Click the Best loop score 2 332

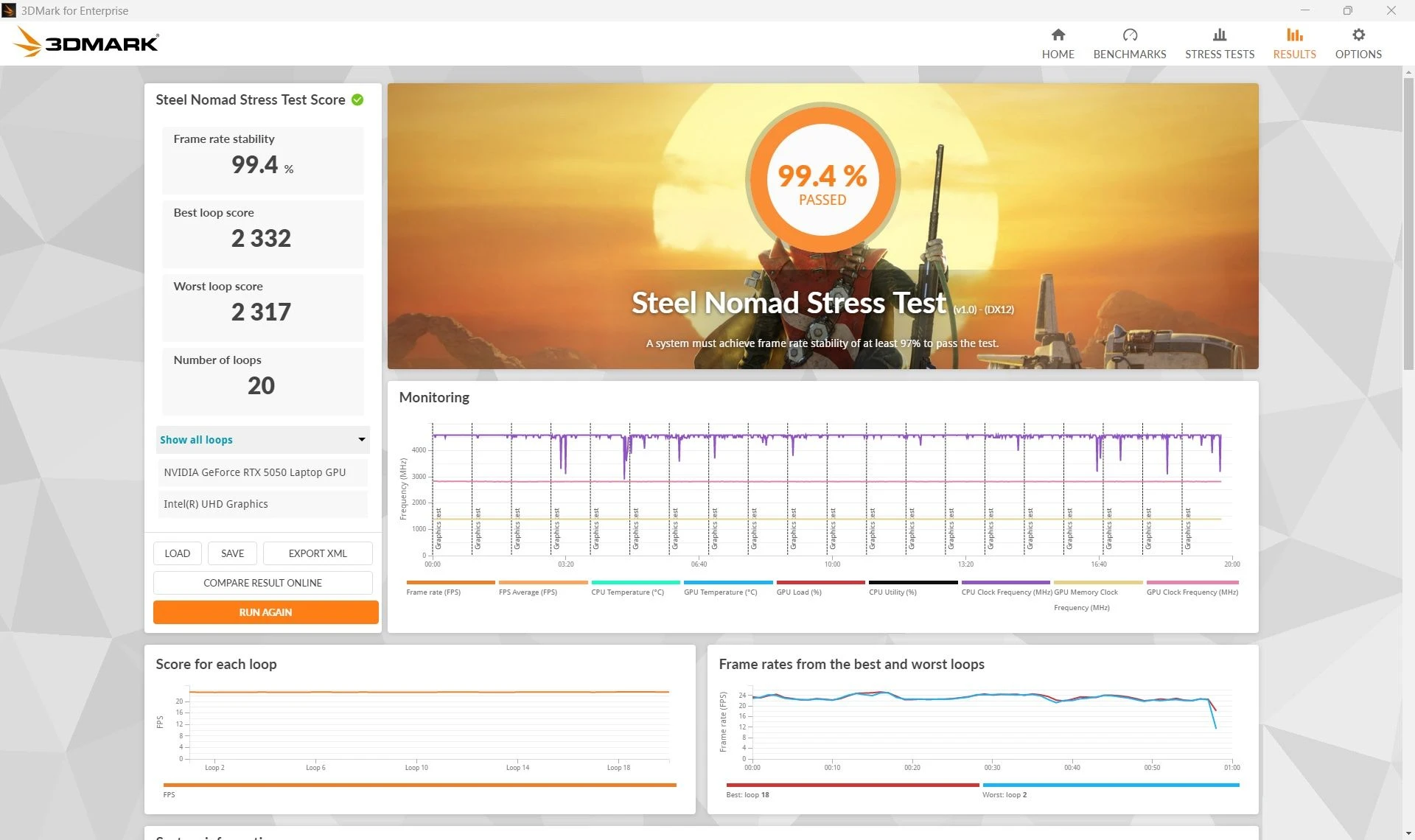(261, 238)
